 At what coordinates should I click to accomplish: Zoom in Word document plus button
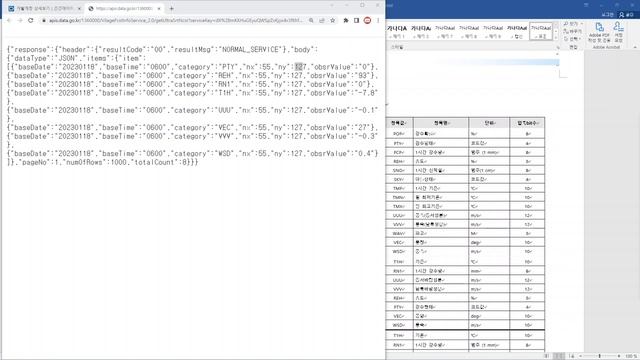click(619, 356)
